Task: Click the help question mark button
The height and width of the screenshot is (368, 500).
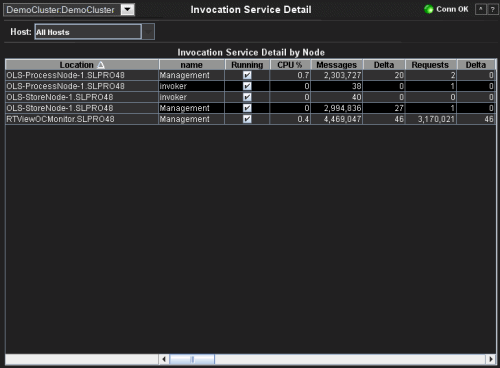Action: [492, 10]
